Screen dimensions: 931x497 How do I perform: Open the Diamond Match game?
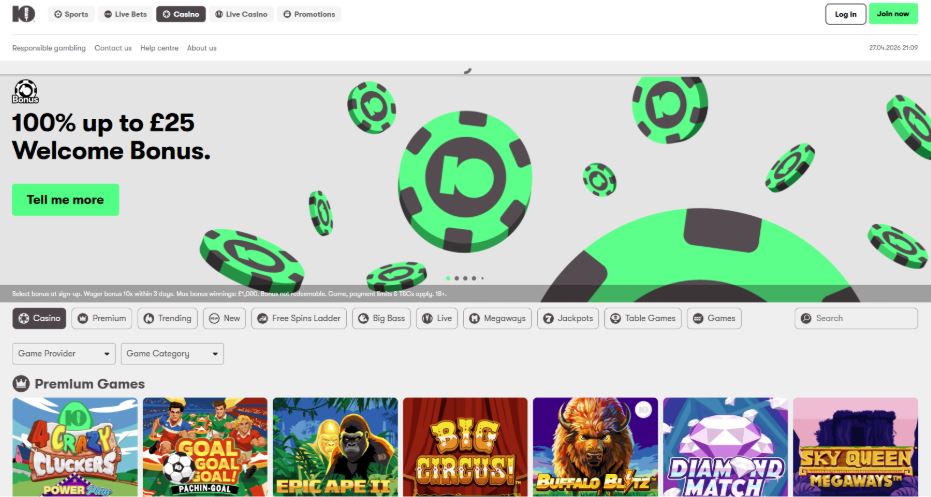[x=726, y=447]
